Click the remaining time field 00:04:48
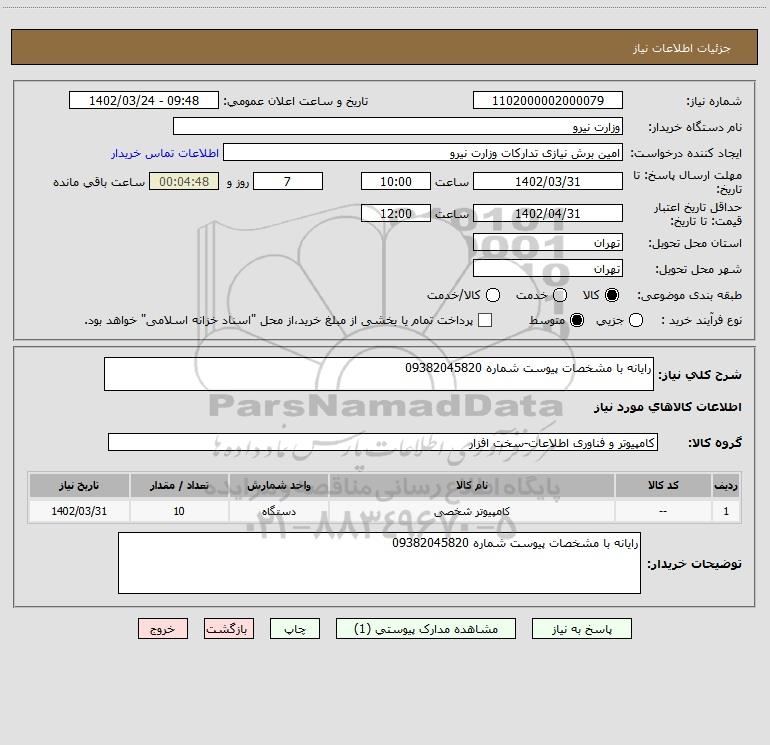Viewport: 770px width, 745px height. pos(184,181)
